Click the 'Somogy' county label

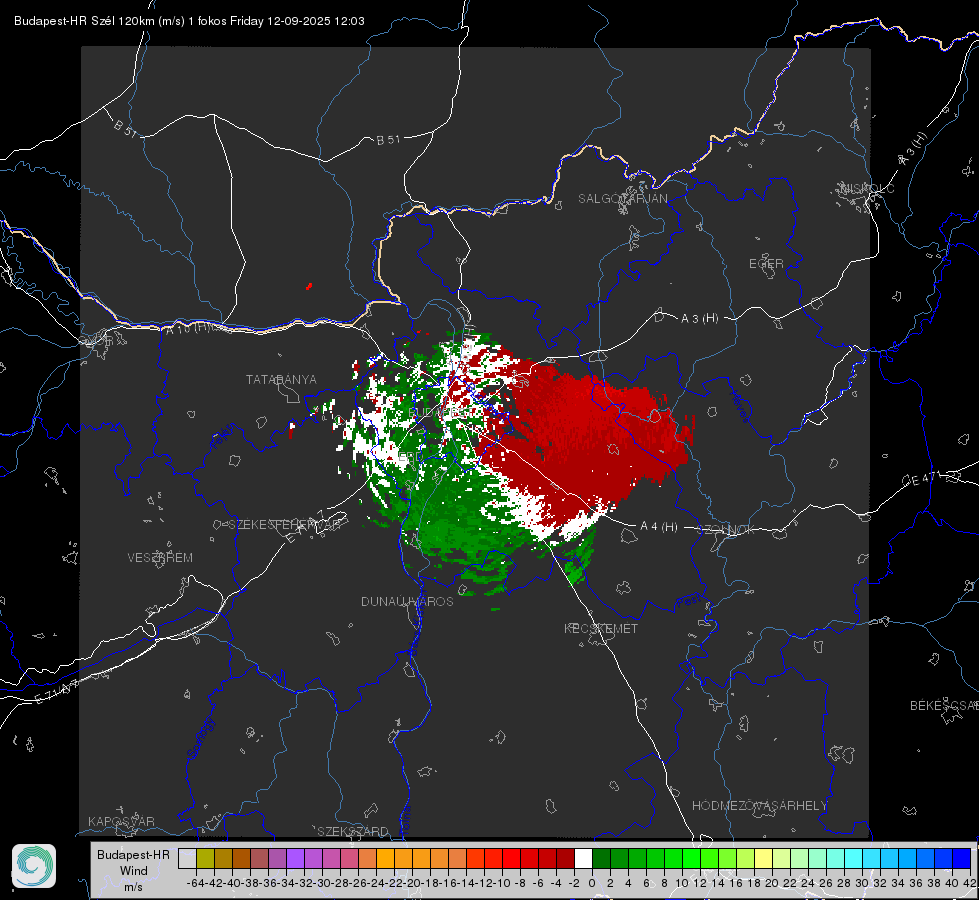click(200, 738)
